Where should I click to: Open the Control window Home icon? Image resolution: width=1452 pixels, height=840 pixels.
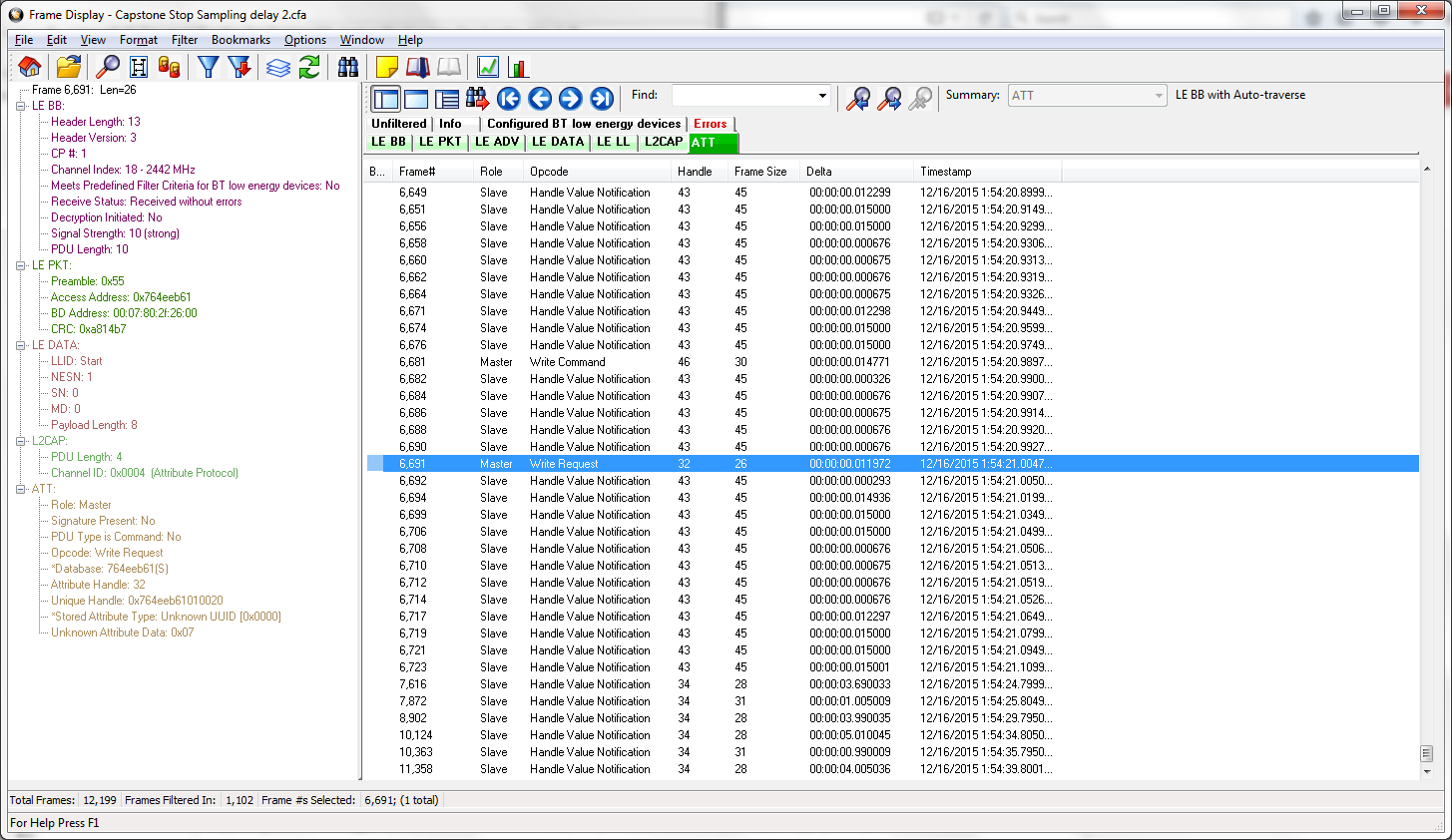tap(29, 67)
